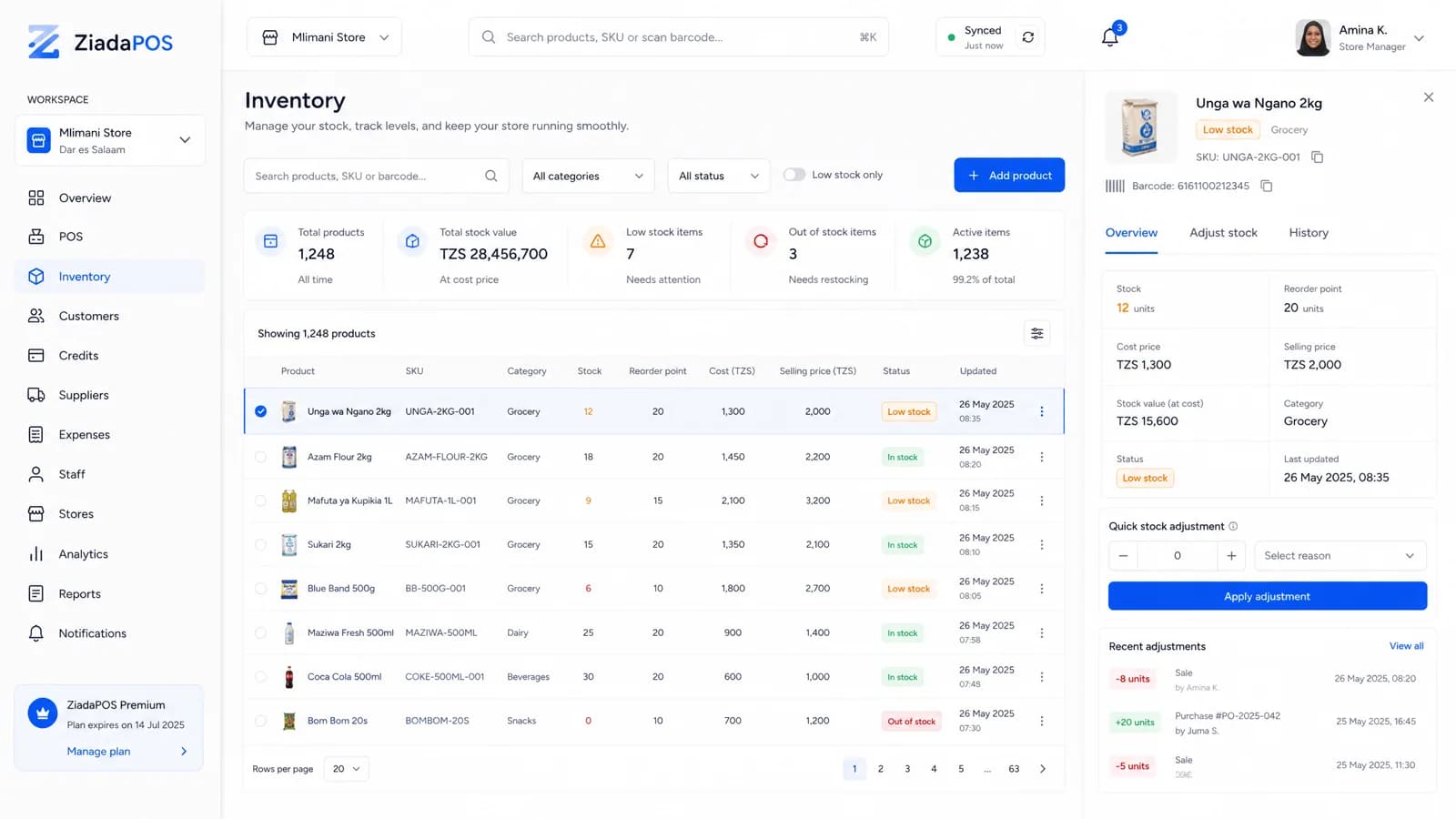Click the sync refresh icon
The height and width of the screenshot is (819, 1456).
[1027, 37]
